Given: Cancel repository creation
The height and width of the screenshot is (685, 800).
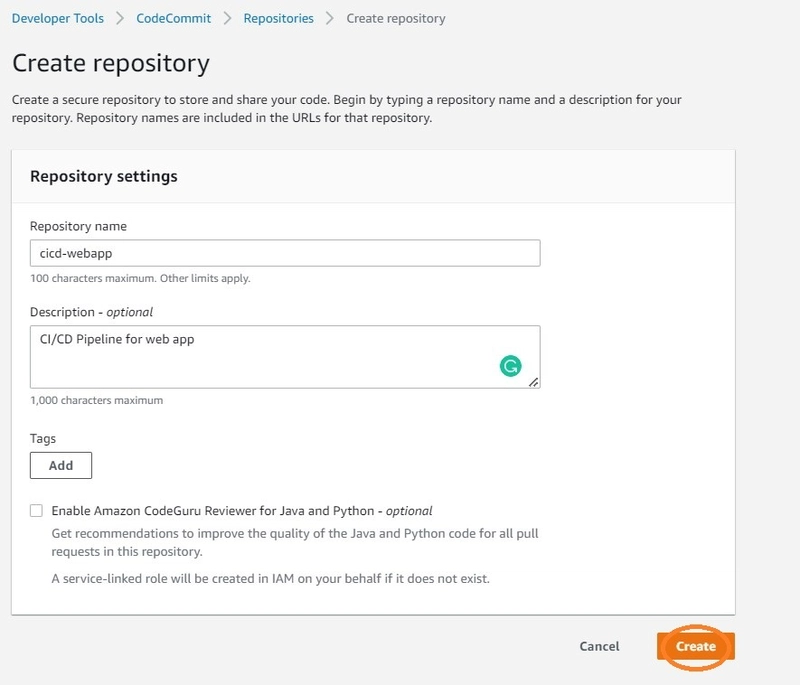Looking at the screenshot, I should coord(599,646).
